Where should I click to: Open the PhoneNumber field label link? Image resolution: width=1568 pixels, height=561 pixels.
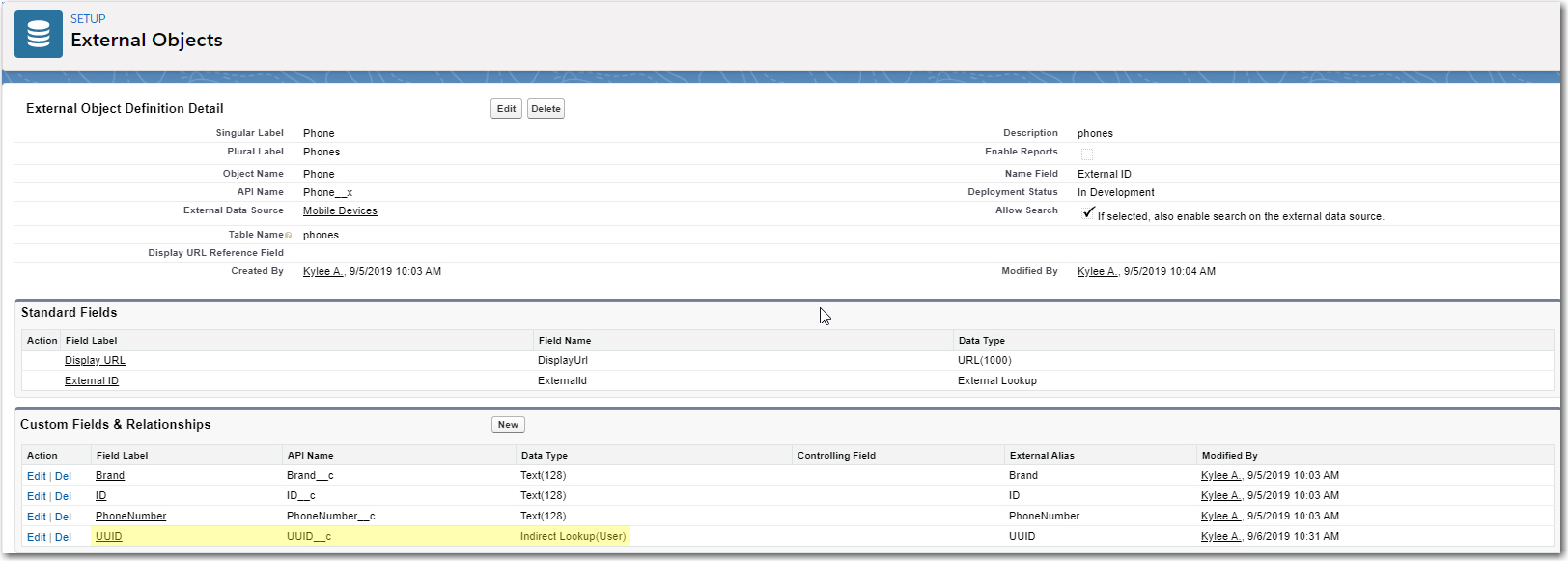130,517
